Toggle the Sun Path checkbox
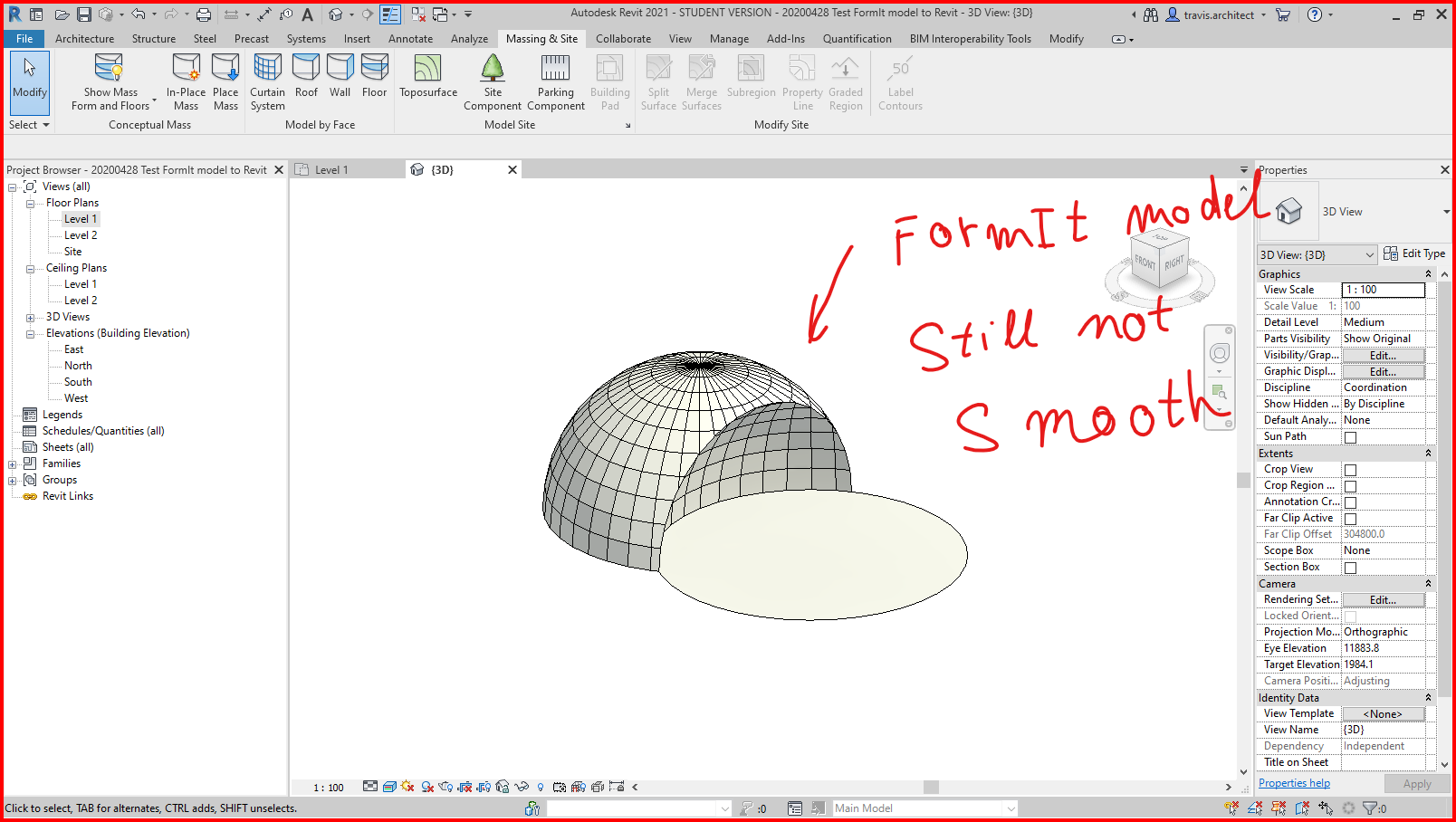Screen dimensions: 1456x822 click(x=1348, y=436)
